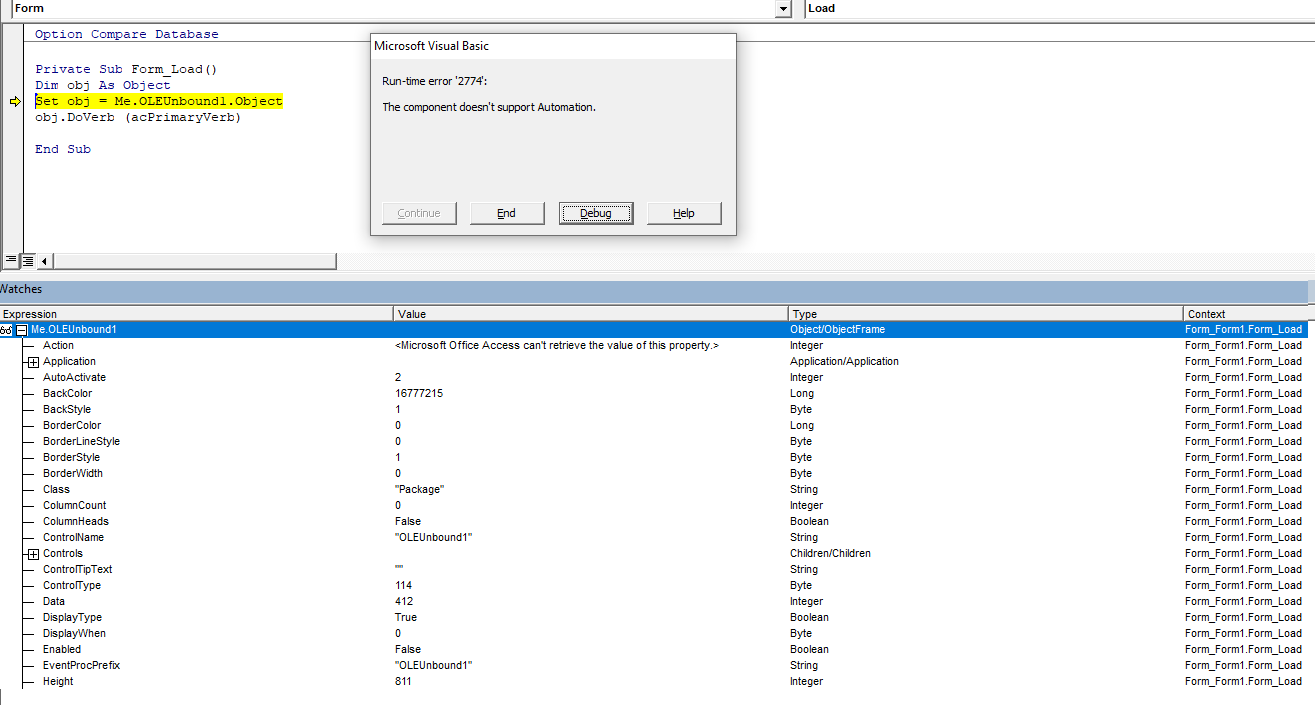Viewport: 1315px width, 705px height.
Task: Click the Microsoft Visual Basic dialog title bar
Action: coord(553,46)
